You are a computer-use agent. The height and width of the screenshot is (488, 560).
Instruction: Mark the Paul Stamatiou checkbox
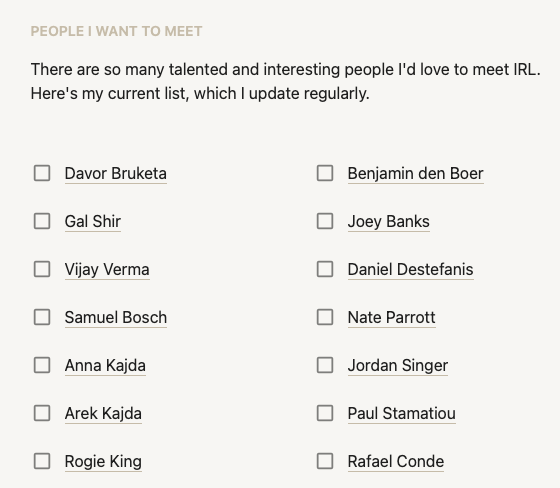325,413
